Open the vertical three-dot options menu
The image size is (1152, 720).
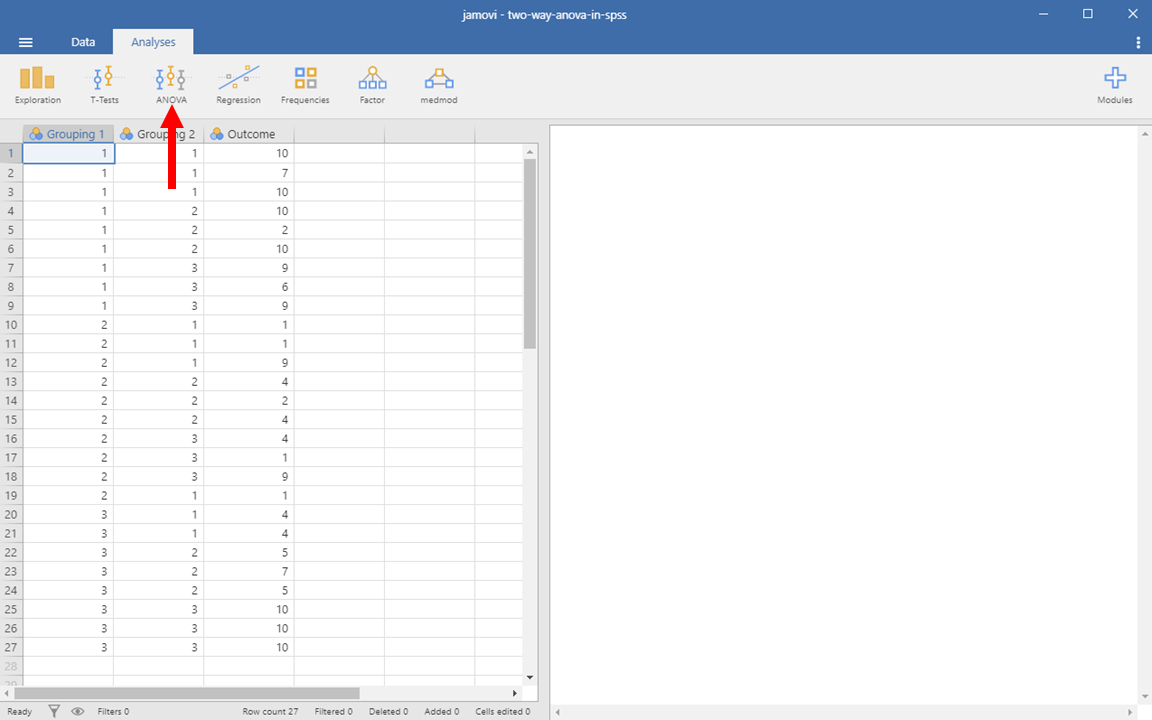1138,42
